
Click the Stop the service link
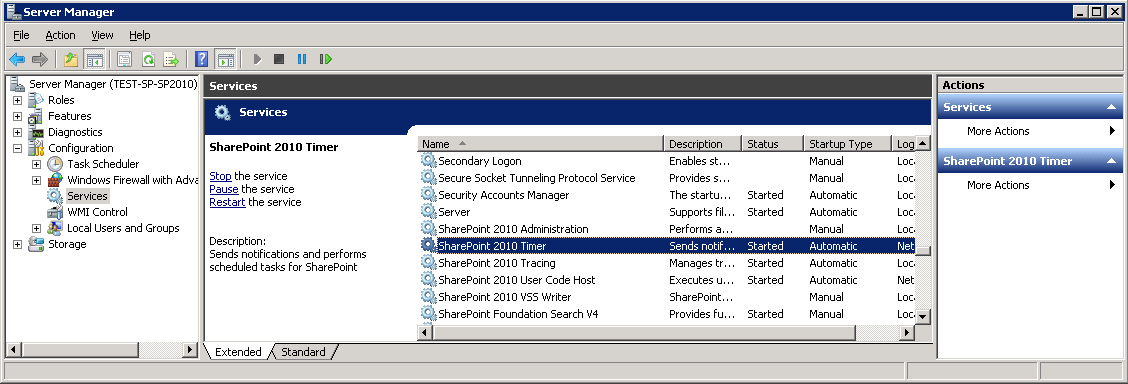click(220, 176)
